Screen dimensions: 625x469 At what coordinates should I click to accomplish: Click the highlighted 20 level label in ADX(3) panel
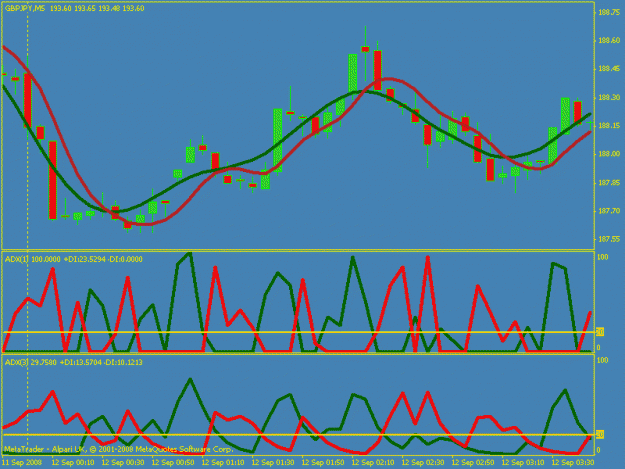click(600, 434)
